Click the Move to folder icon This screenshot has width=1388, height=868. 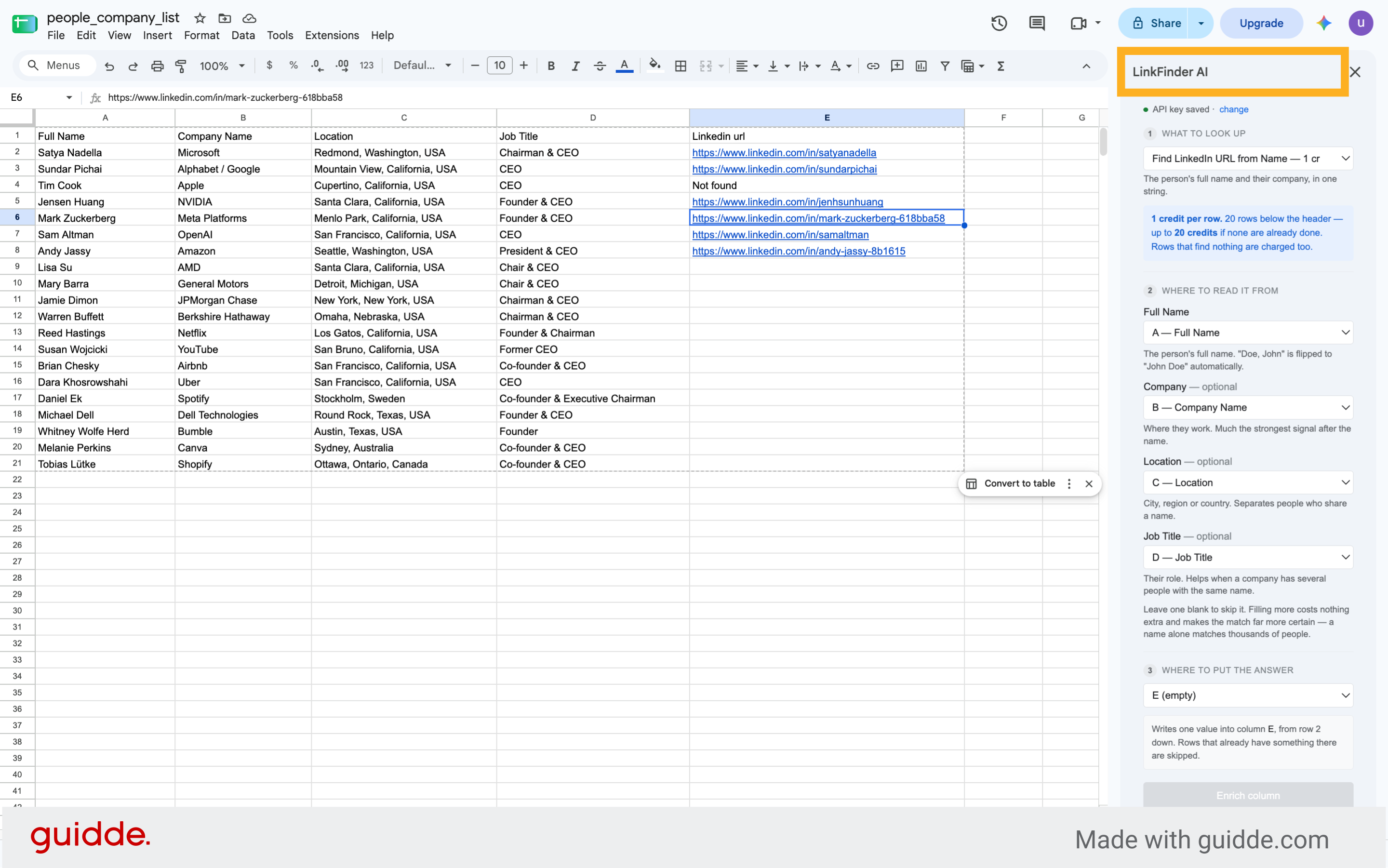point(225,18)
